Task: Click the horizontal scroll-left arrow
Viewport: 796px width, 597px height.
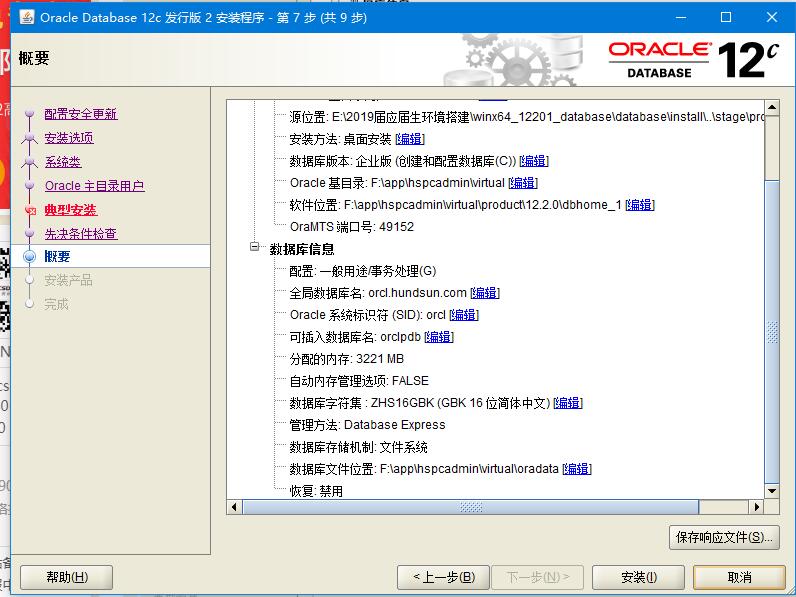Action: click(x=234, y=507)
